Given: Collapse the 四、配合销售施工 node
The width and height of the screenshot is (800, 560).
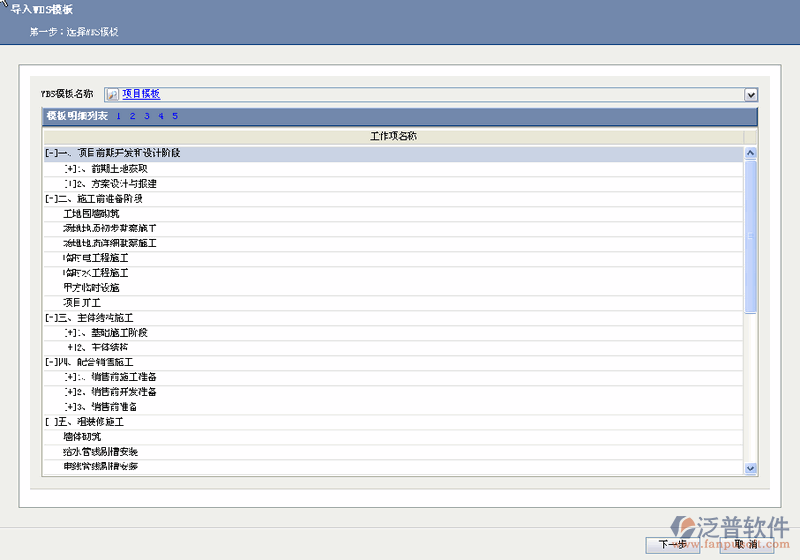Looking at the screenshot, I should click(50, 362).
